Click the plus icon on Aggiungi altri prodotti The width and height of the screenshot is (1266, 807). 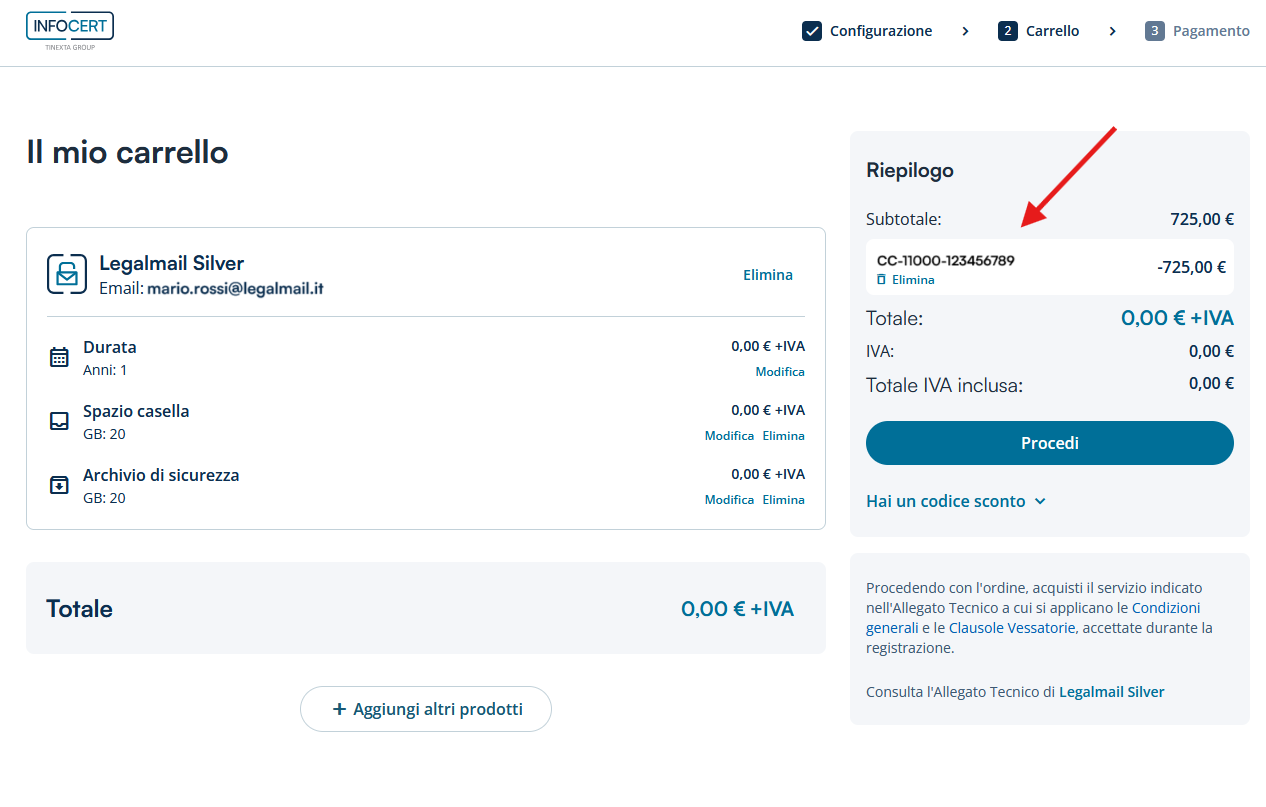pyautogui.click(x=339, y=709)
